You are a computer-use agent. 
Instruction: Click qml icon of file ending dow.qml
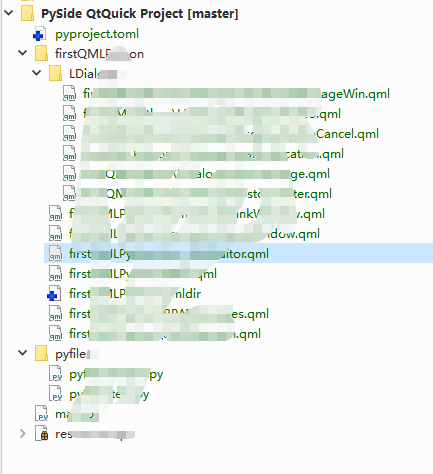[x=55, y=234]
